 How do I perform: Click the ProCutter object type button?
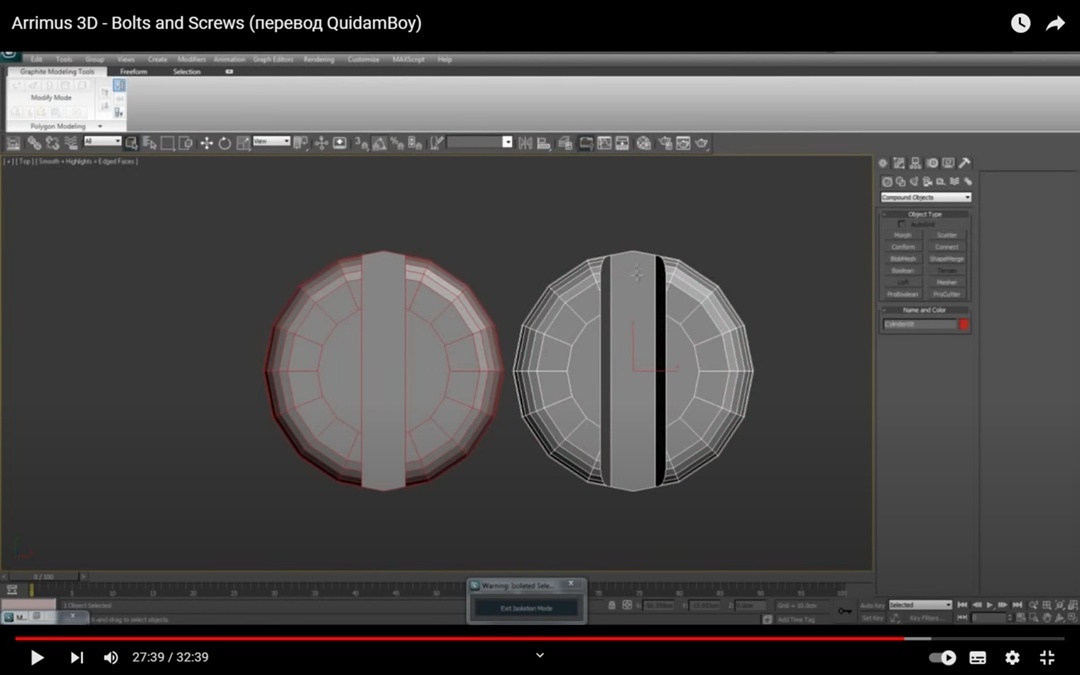[947, 294]
